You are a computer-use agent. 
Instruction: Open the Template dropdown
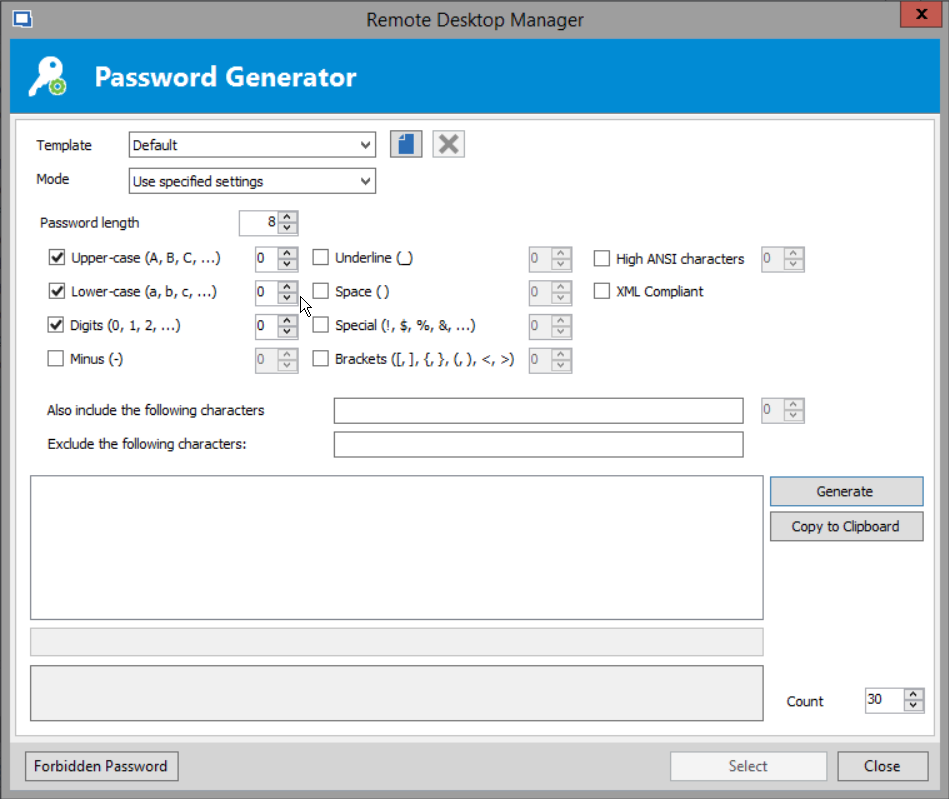pos(365,145)
